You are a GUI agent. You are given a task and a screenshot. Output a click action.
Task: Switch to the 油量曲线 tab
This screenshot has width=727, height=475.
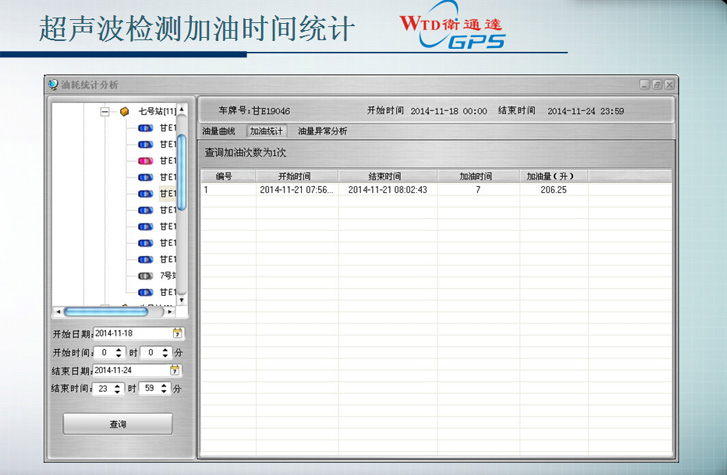(x=218, y=131)
